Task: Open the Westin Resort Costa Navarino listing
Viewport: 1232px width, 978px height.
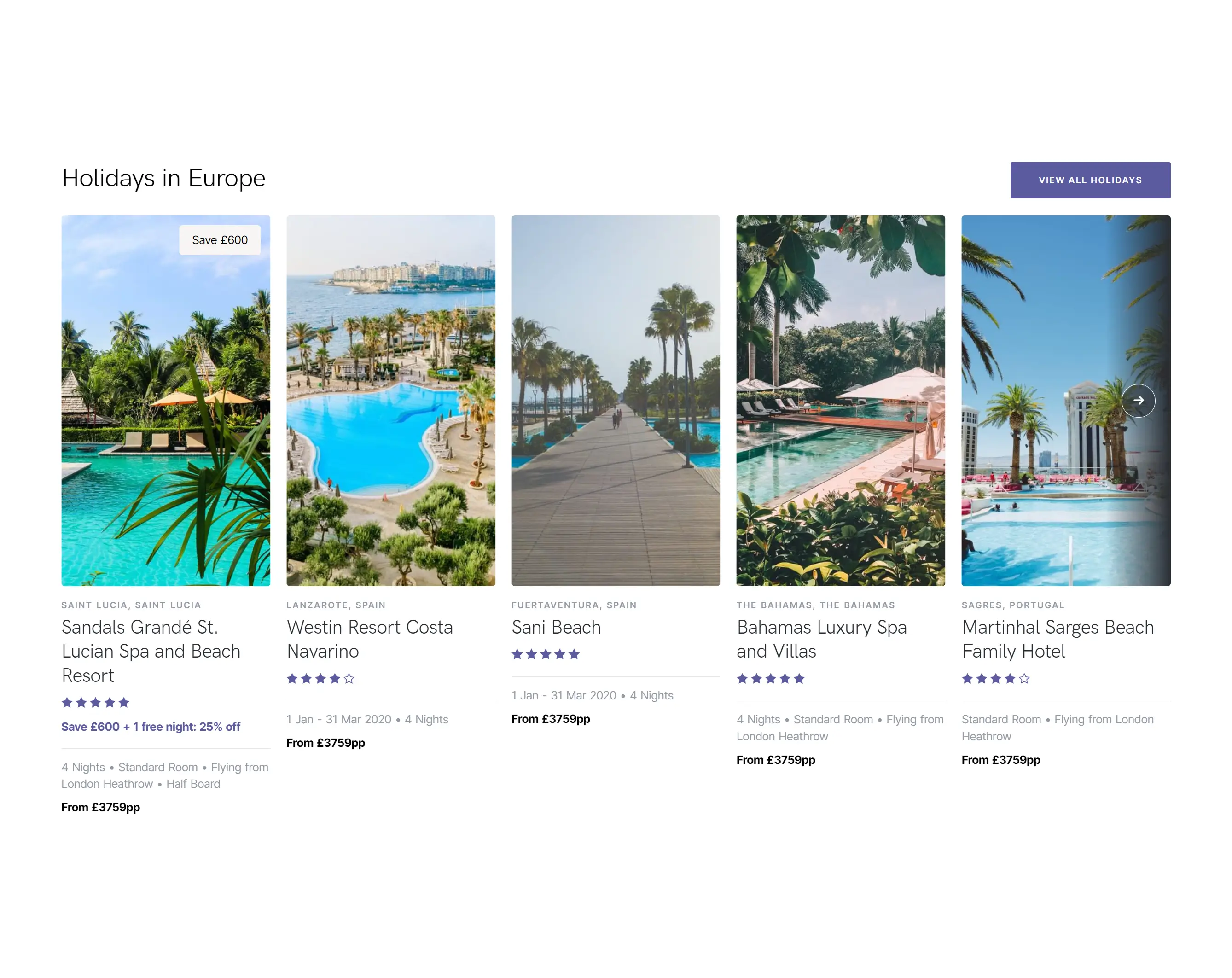Action: (370, 639)
